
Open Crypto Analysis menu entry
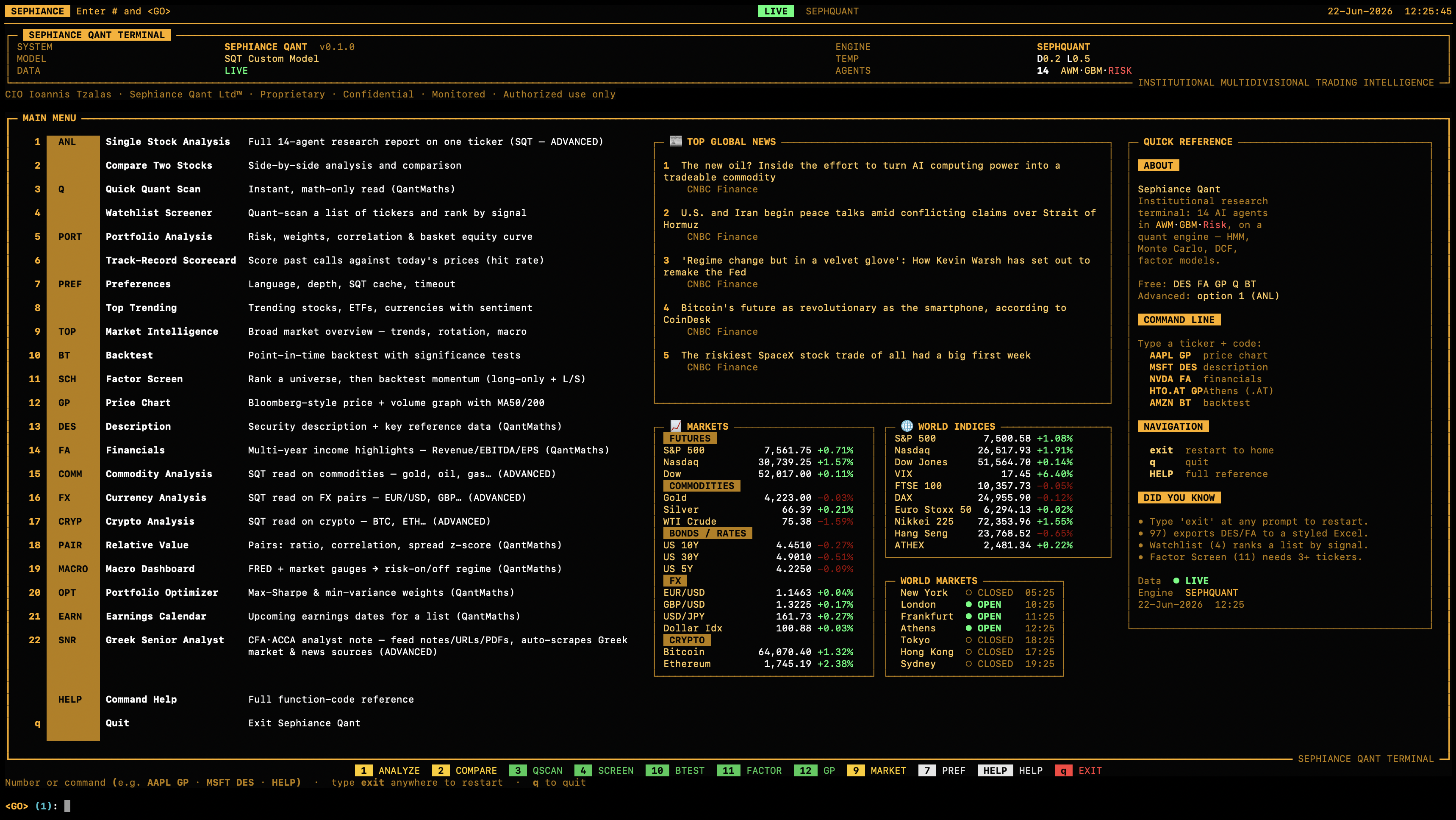point(150,521)
